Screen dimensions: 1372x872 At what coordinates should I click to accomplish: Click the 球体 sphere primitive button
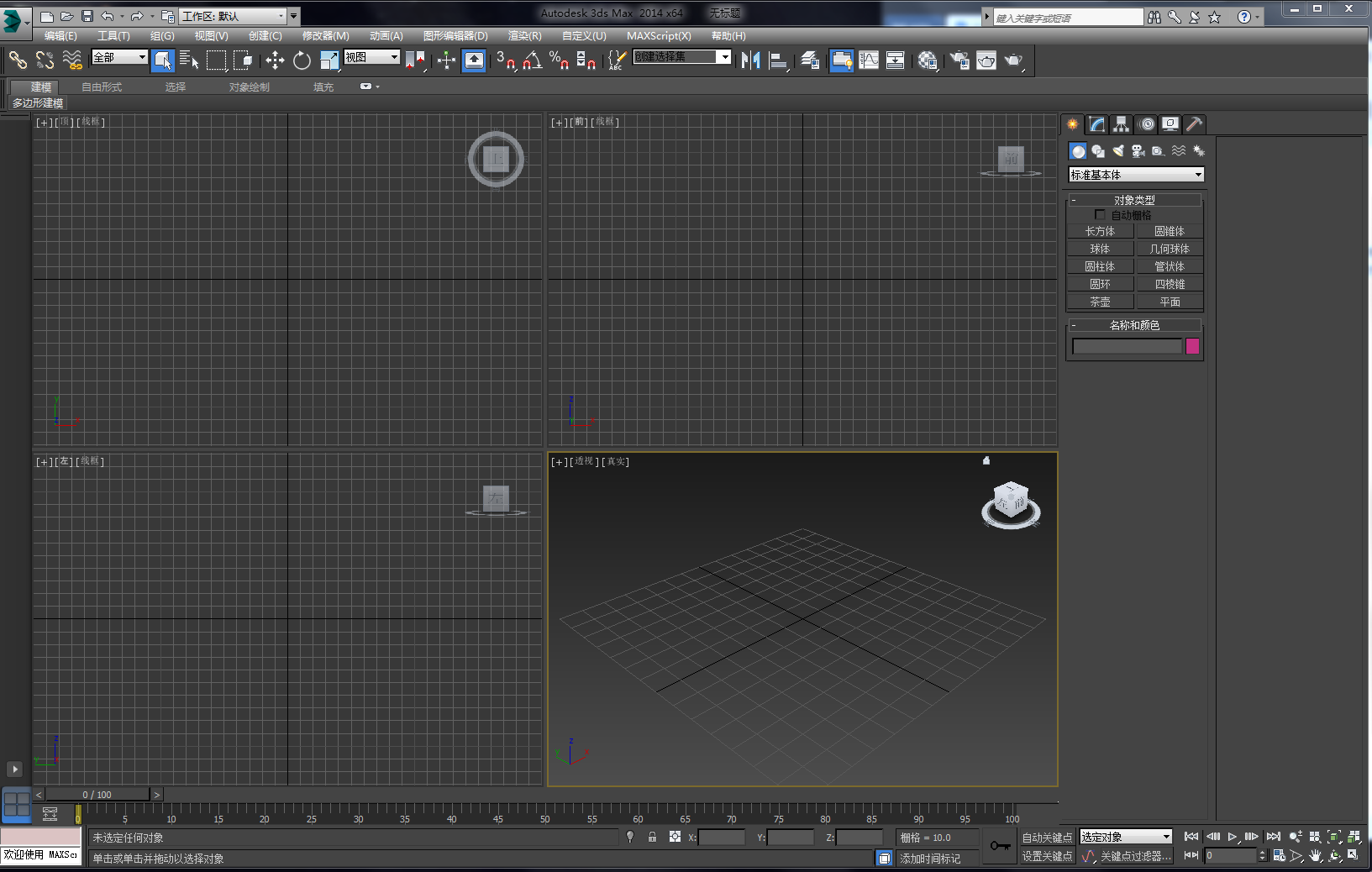pyautogui.click(x=1100, y=249)
